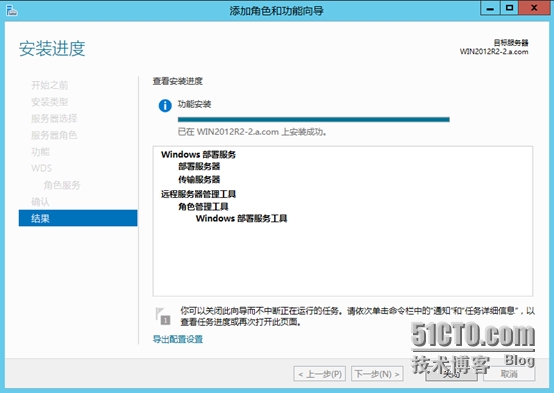Select the 角色服务 step
Screen dimensions: 554x393
[x=62, y=185]
